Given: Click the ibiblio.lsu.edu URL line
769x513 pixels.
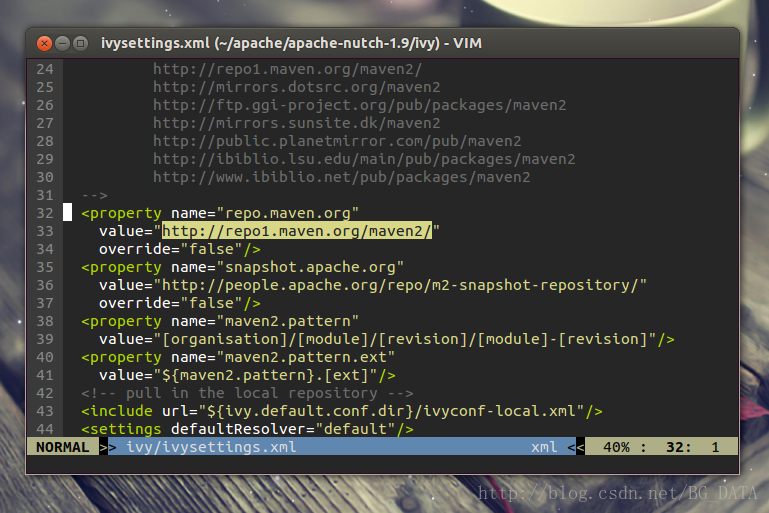Looking at the screenshot, I should pyautogui.click(x=364, y=159).
